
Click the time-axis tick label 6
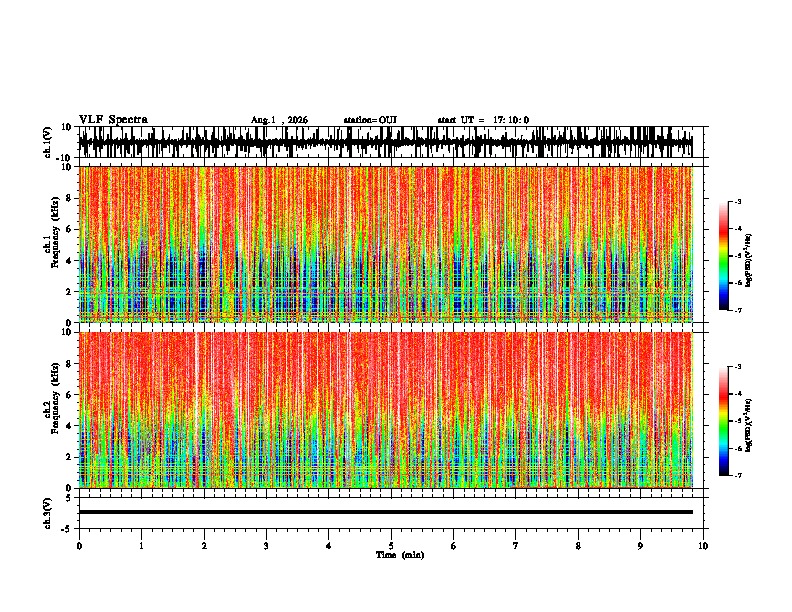click(454, 546)
